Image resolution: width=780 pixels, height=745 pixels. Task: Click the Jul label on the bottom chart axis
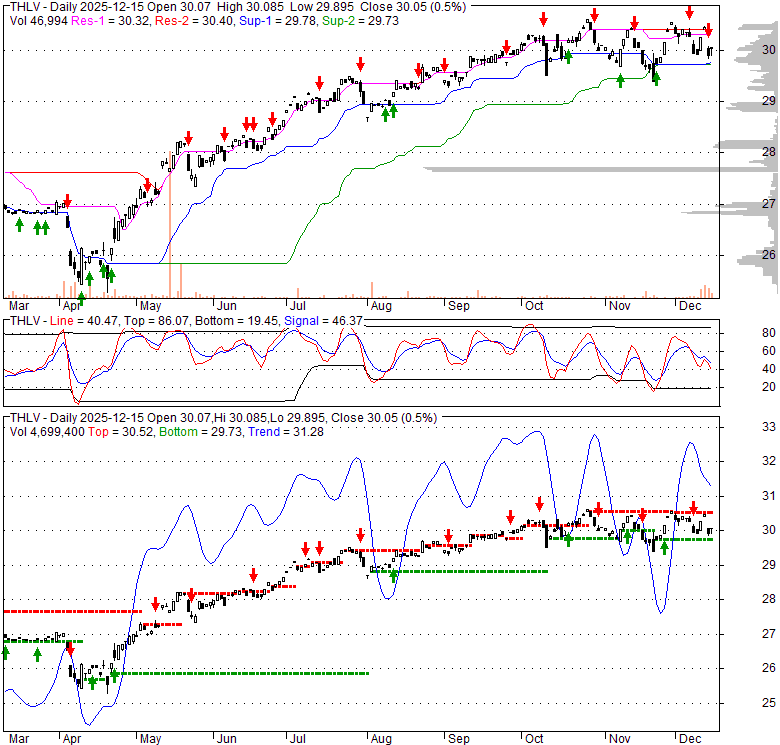[297, 738]
